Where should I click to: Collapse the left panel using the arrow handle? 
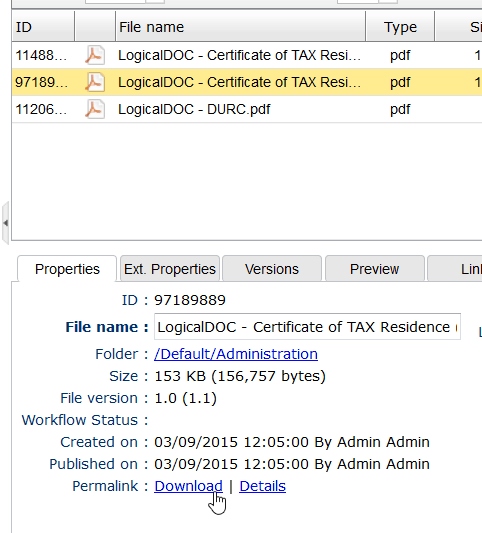5,223
